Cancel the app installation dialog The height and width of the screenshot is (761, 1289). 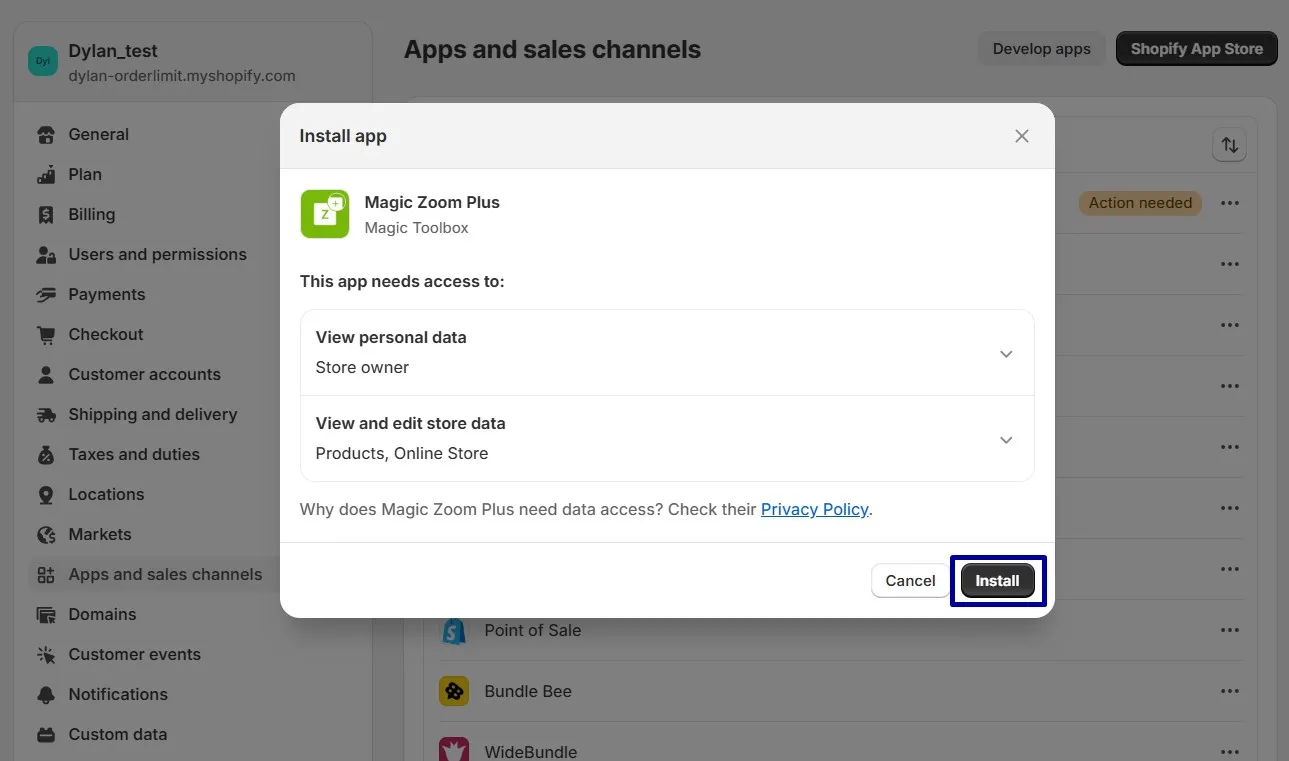910,581
